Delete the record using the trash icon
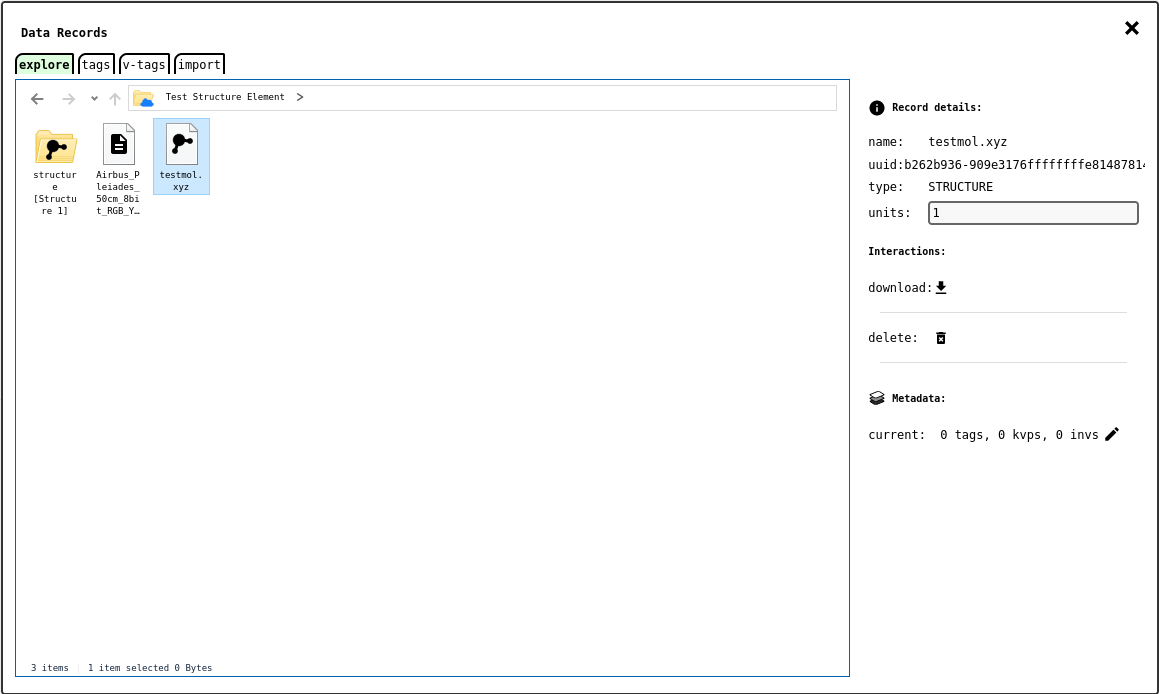This screenshot has height=694, width=1159. pos(940,338)
